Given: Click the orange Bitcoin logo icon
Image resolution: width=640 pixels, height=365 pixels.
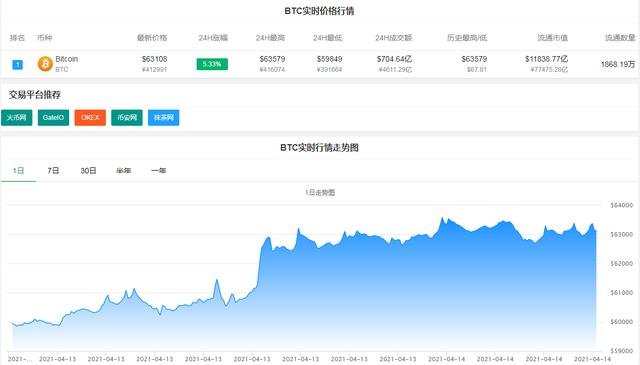Looking at the screenshot, I should tap(45, 64).
